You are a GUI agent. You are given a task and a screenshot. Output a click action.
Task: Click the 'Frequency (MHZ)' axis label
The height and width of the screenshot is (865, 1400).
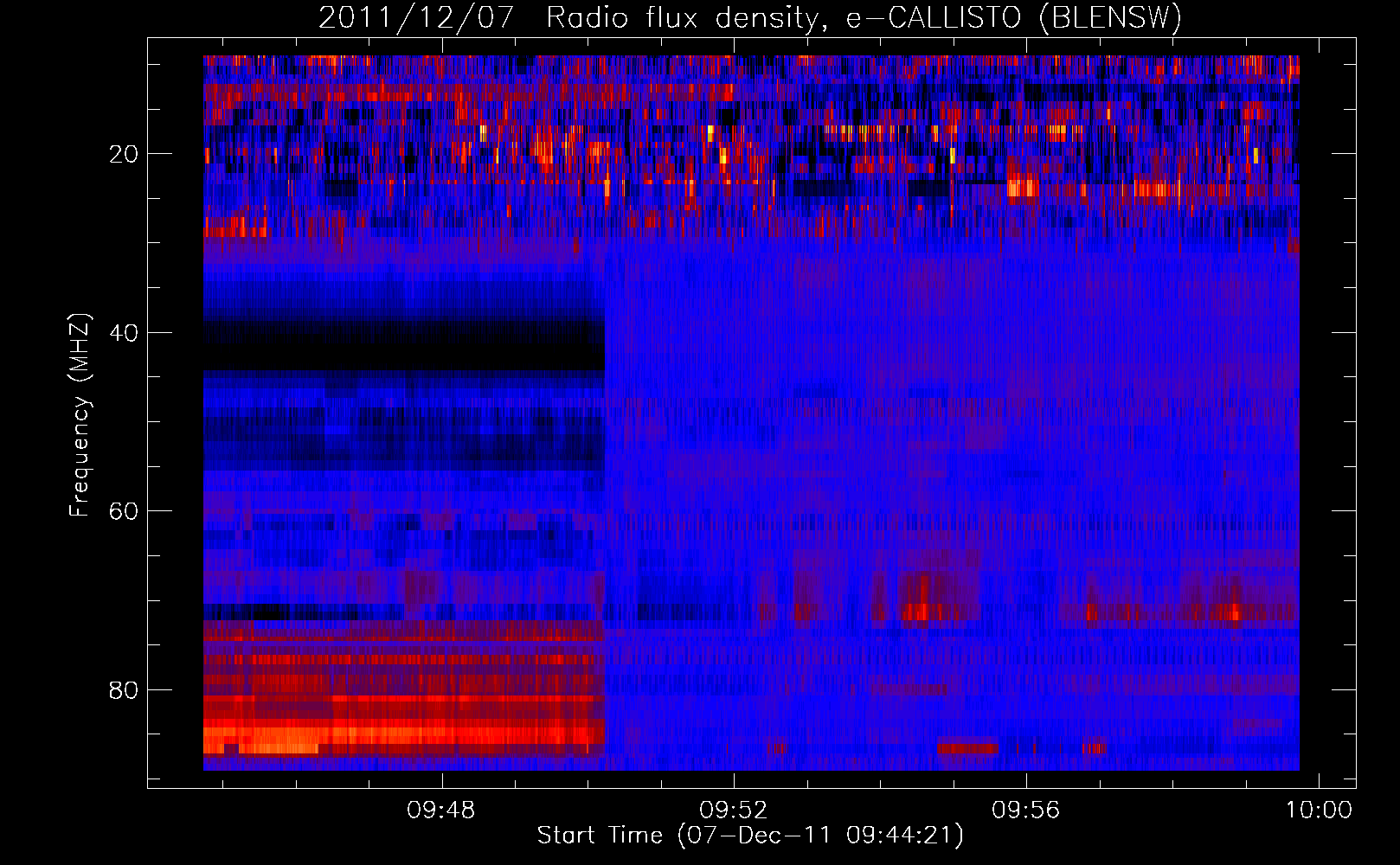point(79,415)
